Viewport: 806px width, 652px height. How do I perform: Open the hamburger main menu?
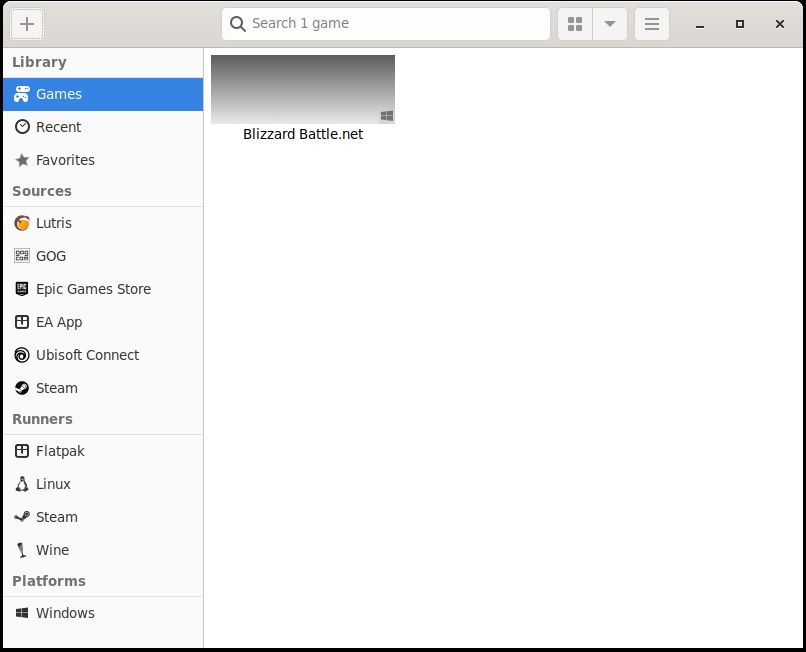pos(652,24)
